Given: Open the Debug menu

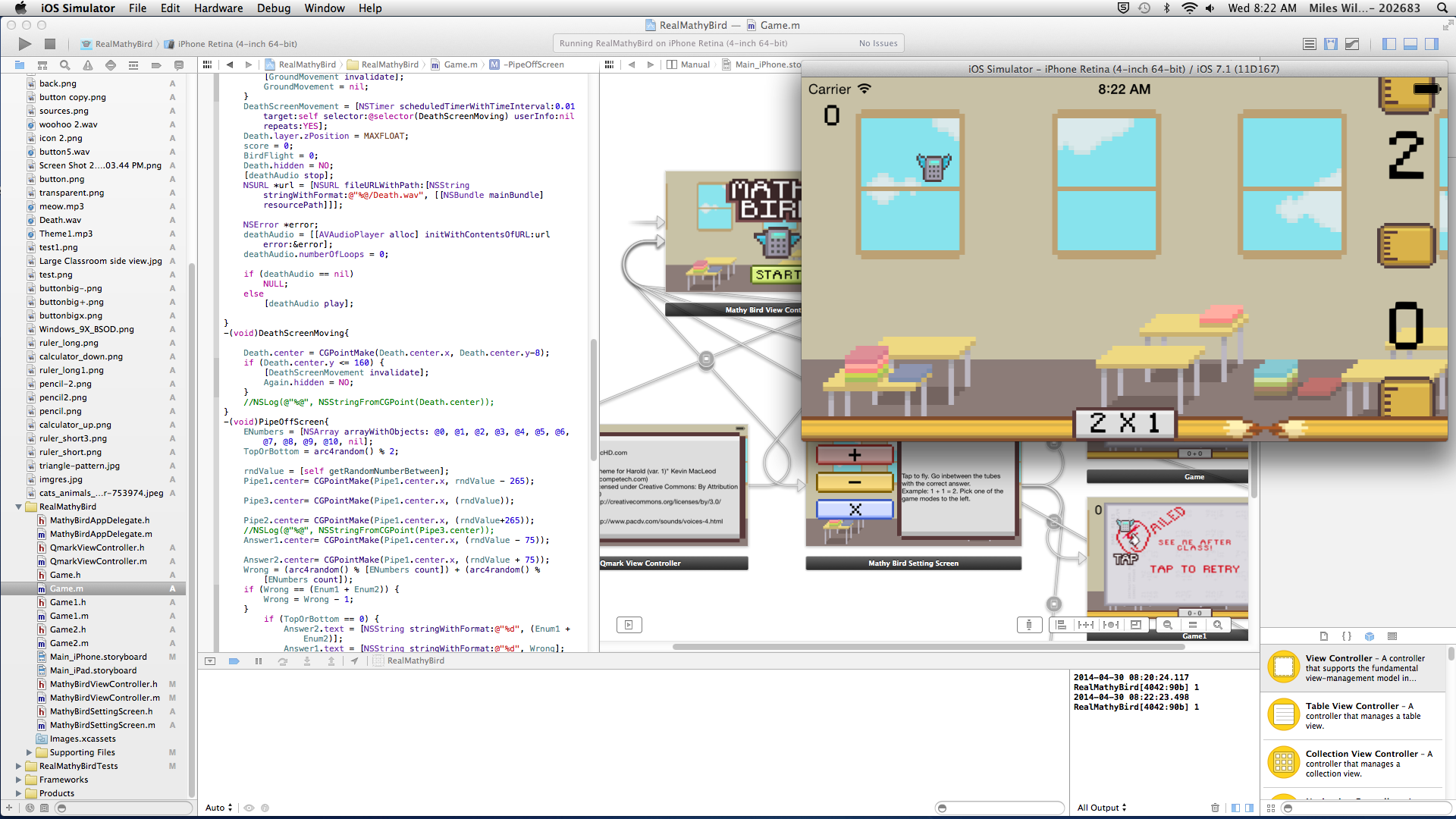Looking at the screenshot, I should [273, 8].
